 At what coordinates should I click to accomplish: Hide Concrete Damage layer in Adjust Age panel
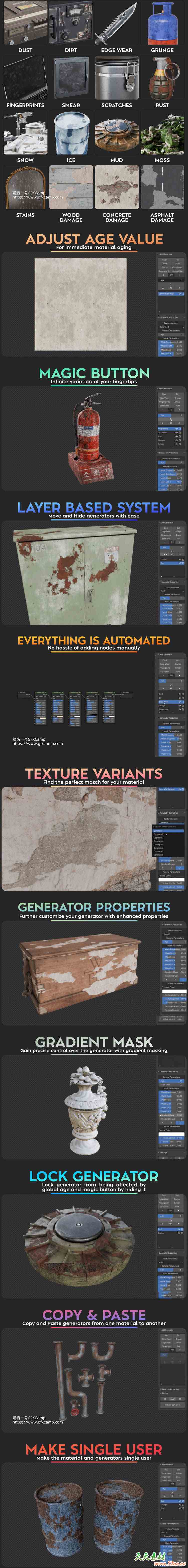click(x=180, y=294)
